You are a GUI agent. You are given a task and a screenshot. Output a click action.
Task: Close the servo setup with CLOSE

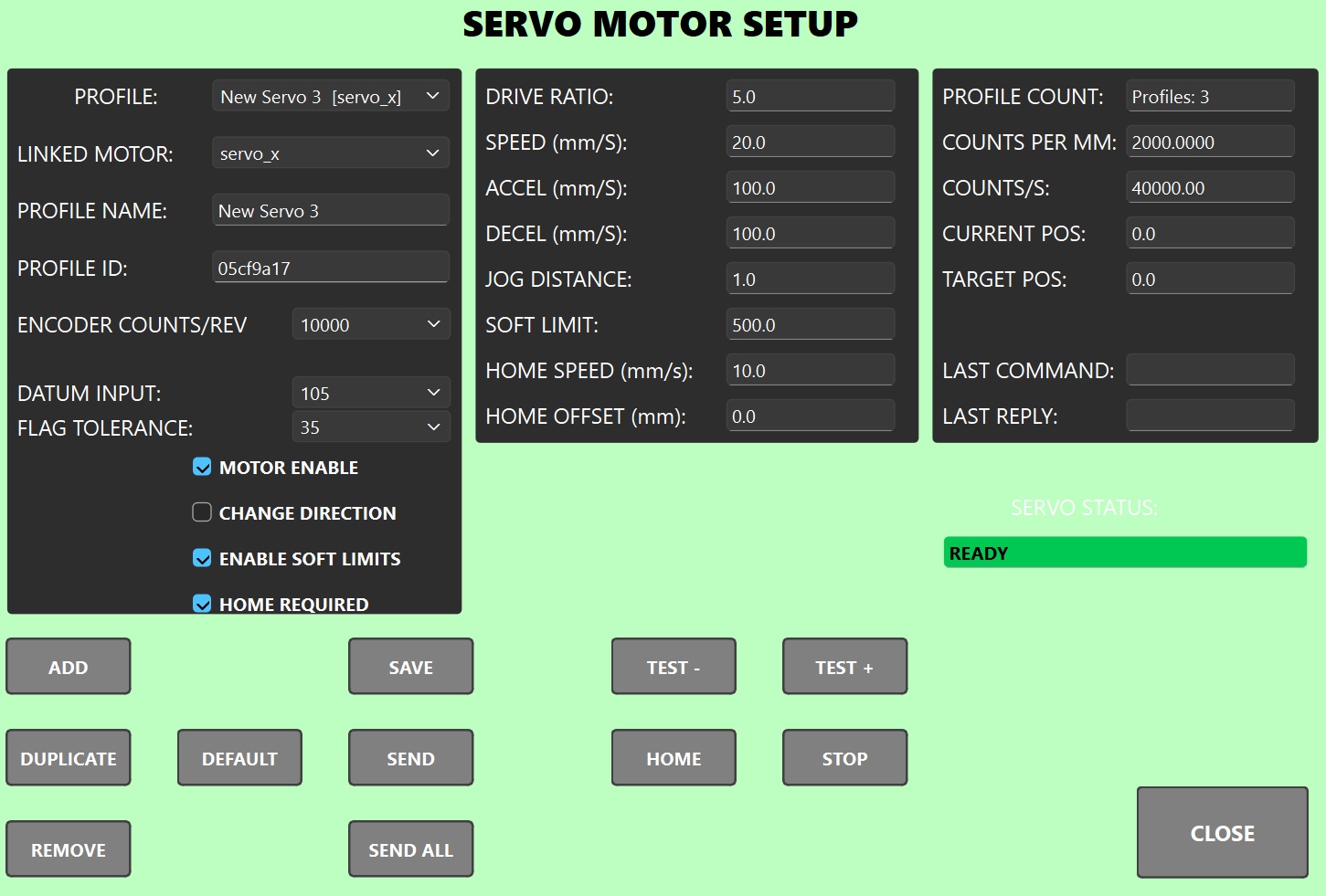pyautogui.click(x=1223, y=833)
